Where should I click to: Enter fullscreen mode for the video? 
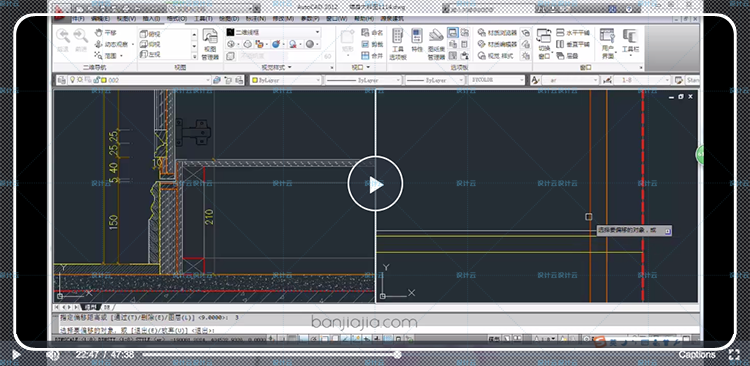(734, 355)
